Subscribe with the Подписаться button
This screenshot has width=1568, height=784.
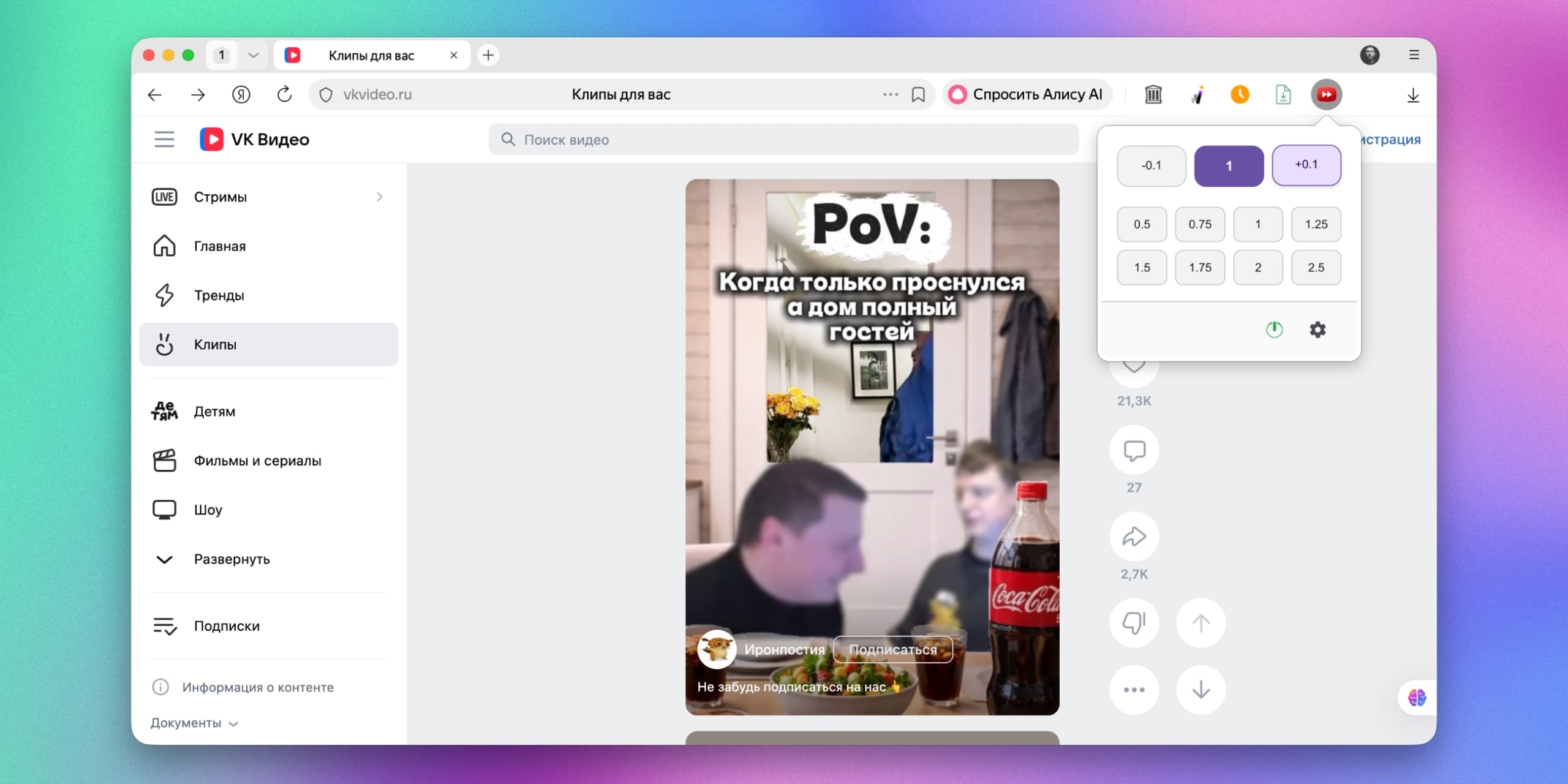893,650
